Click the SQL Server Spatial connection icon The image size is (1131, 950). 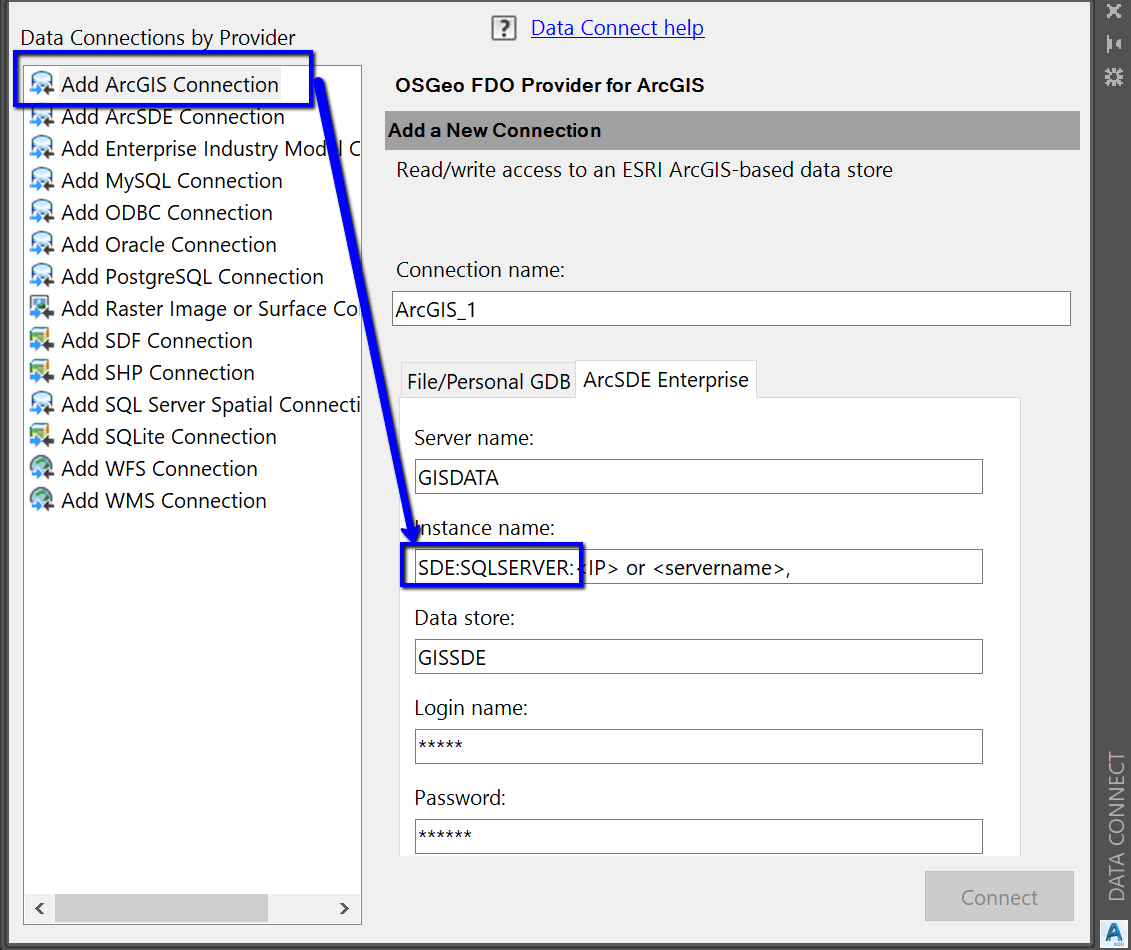(42, 404)
